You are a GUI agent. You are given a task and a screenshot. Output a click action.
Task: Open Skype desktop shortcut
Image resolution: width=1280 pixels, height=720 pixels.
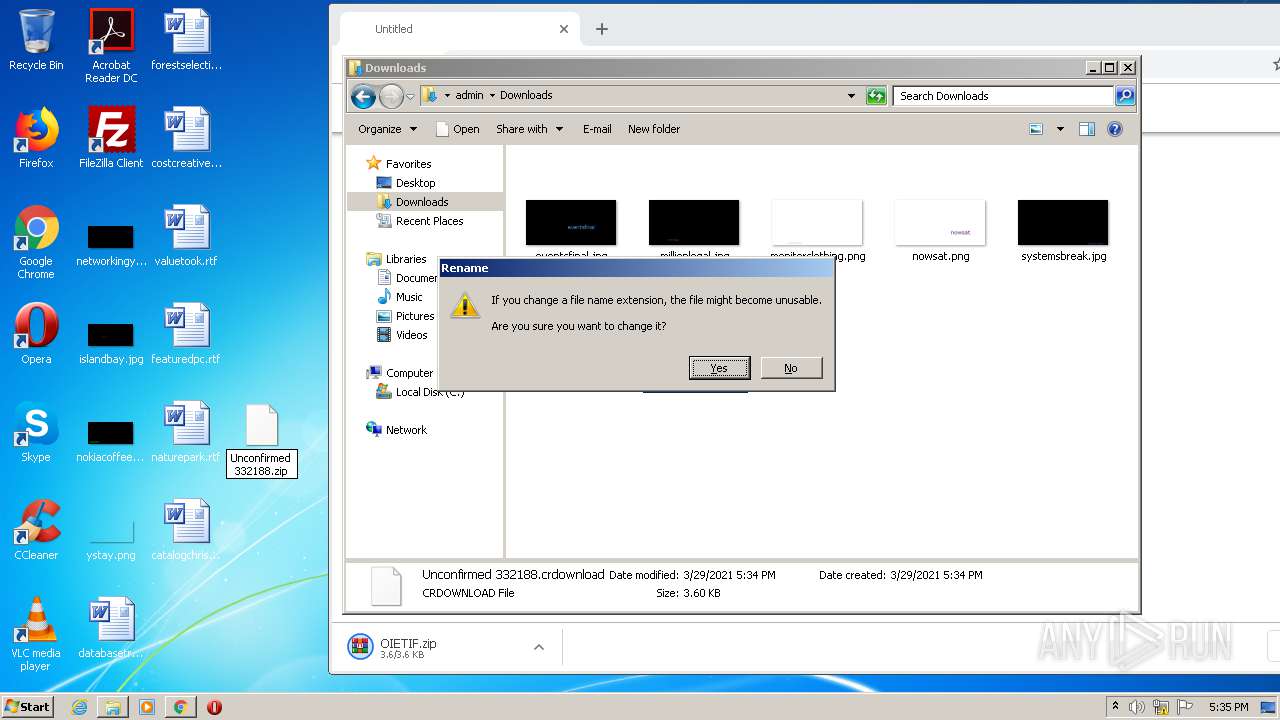pos(36,432)
